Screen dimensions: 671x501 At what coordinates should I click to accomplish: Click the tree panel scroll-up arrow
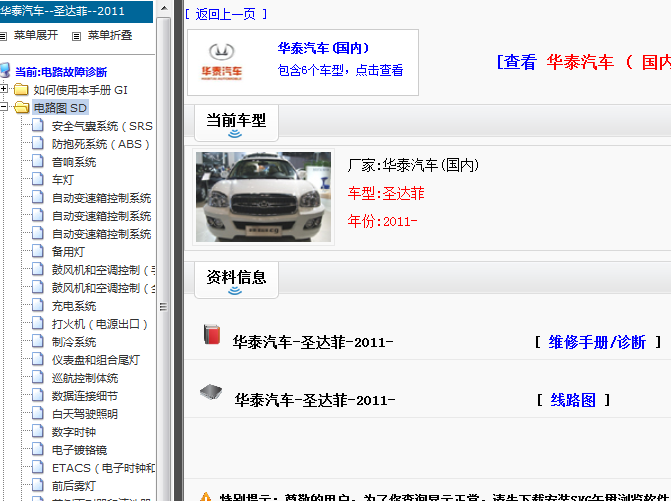(x=164, y=8)
